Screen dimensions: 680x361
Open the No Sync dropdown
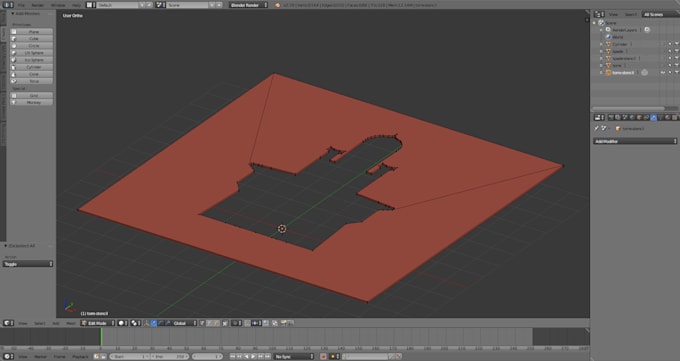point(294,356)
